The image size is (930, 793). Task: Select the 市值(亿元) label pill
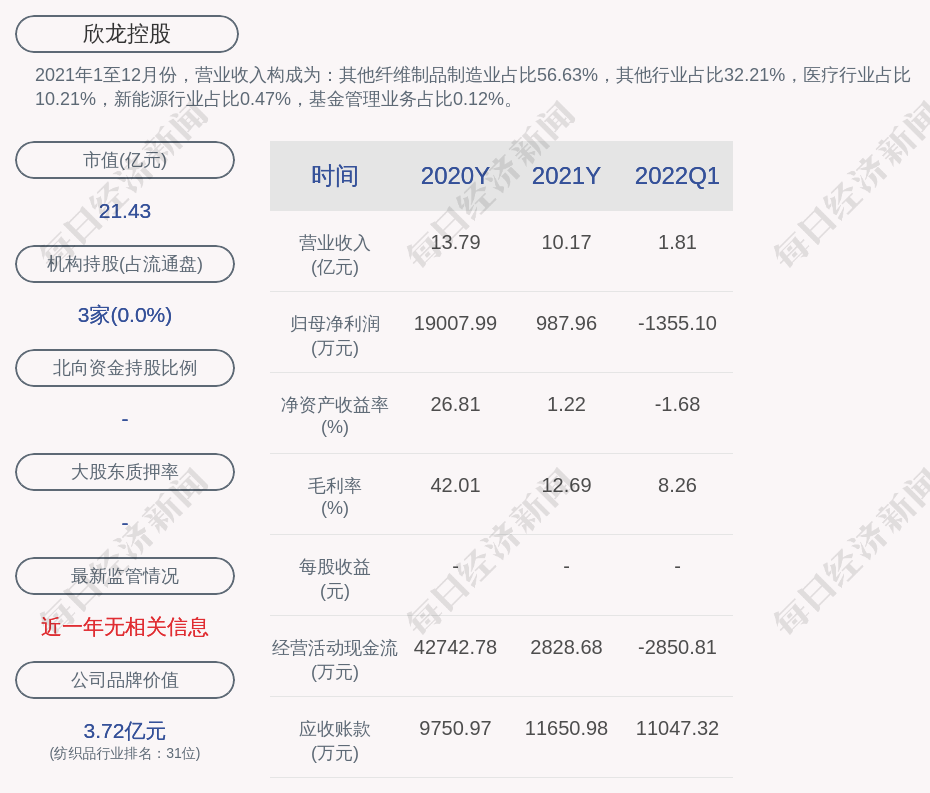(x=125, y=160)
